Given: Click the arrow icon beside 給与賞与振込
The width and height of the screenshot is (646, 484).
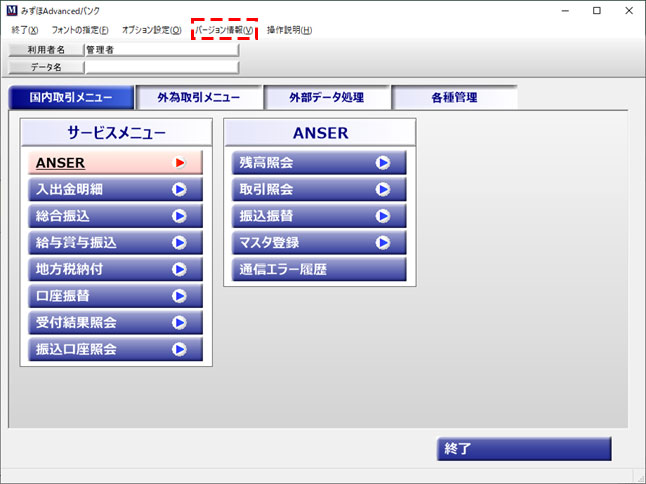Looking at the screenshot, I should coord(179,243).
